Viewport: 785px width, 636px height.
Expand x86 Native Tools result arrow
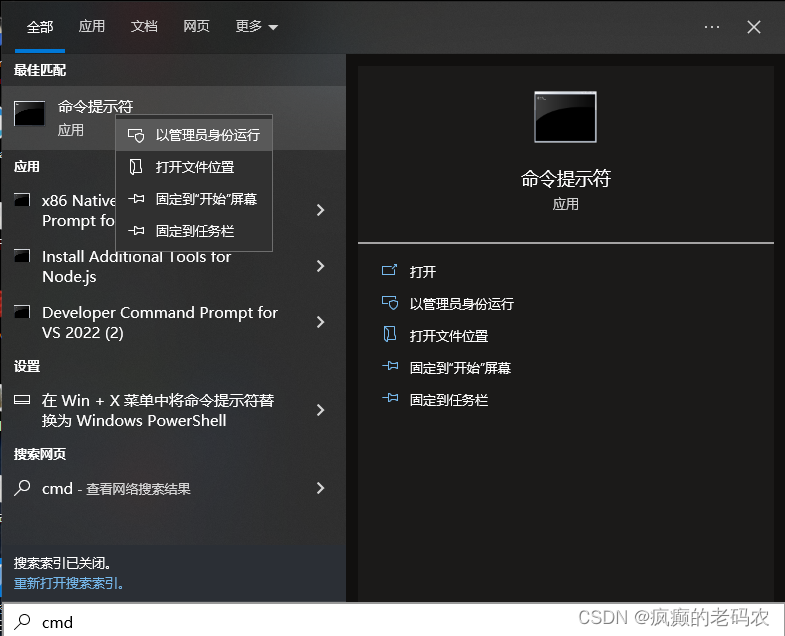click(320, 210)
